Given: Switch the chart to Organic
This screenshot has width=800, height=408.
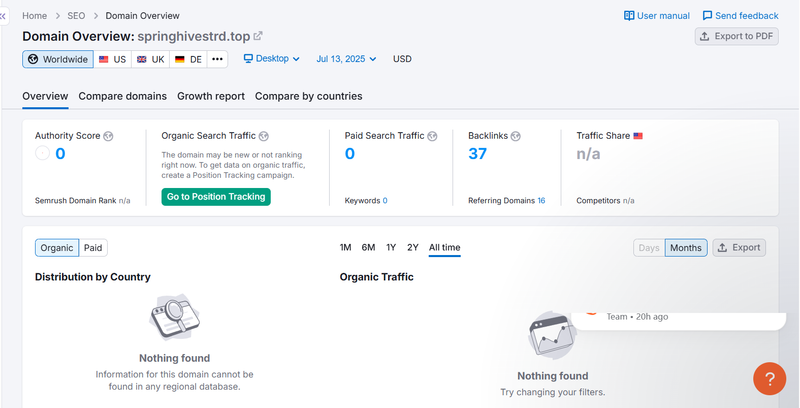Looking at the screenshot, I should pos(57,248).
